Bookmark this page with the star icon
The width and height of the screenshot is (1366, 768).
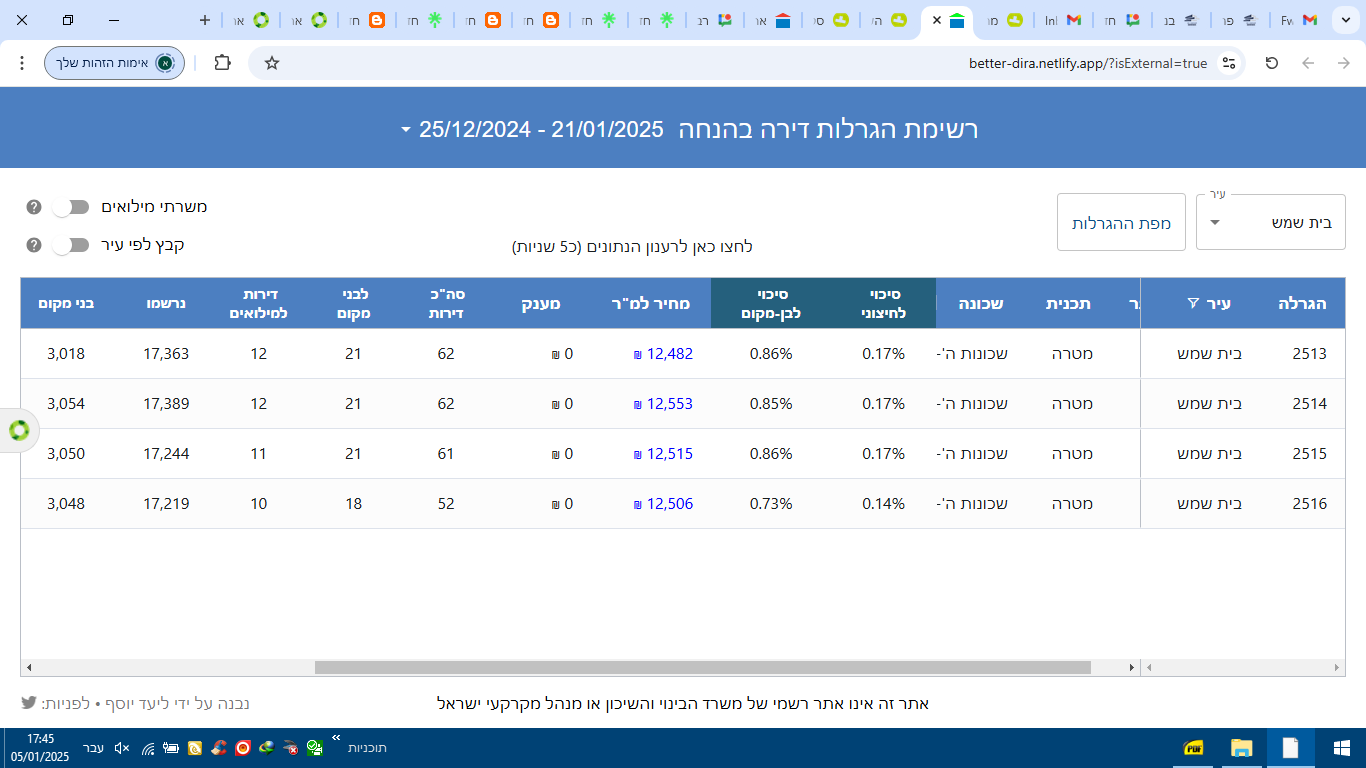coord(272,63)
